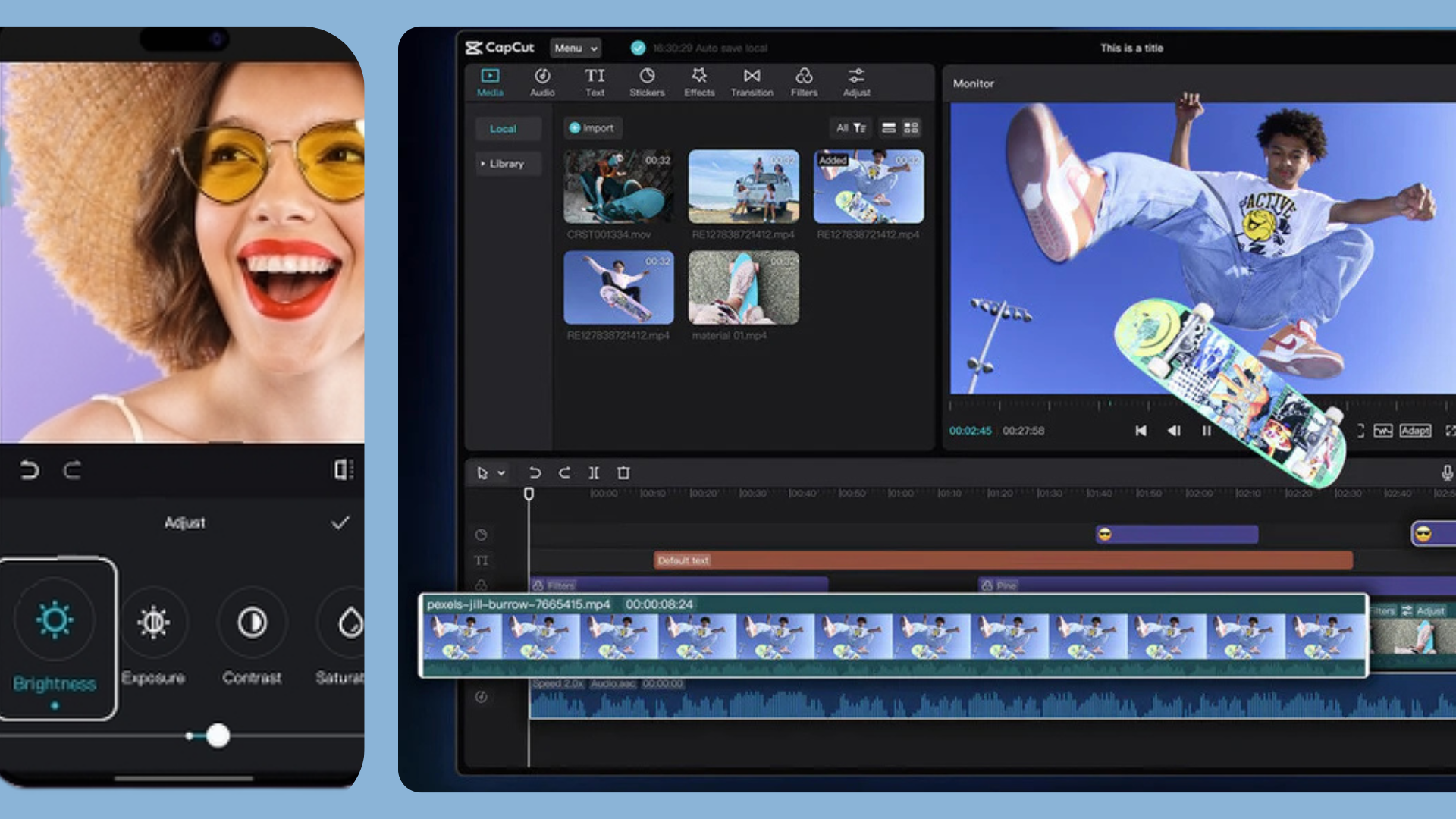The width and height of the screenshot is (1456, 819).
Task: Toggle the Adapt preview mode
Action: (1415, 430)
